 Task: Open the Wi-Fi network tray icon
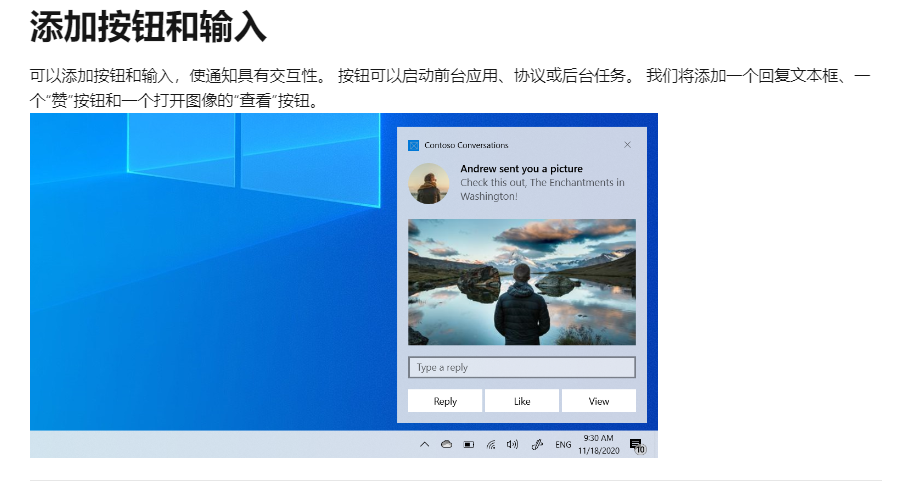[x=491, y=444]
